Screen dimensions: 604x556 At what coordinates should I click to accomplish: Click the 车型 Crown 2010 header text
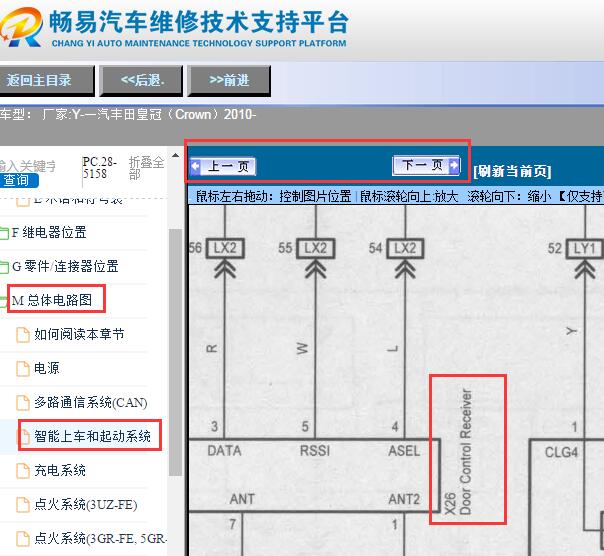128,114
